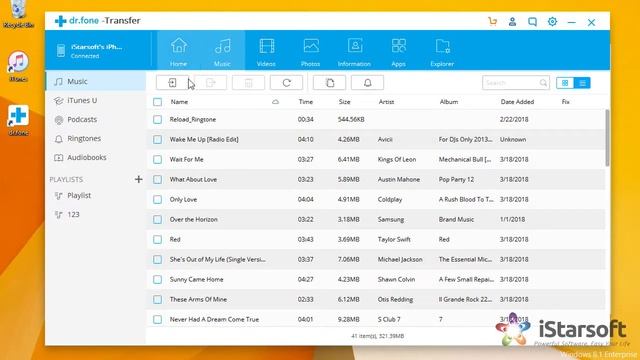The height and width of the screenshot is (360, 640).
Task: Open the Home tab
Action: pyautogui.click(x=179, y=52)
